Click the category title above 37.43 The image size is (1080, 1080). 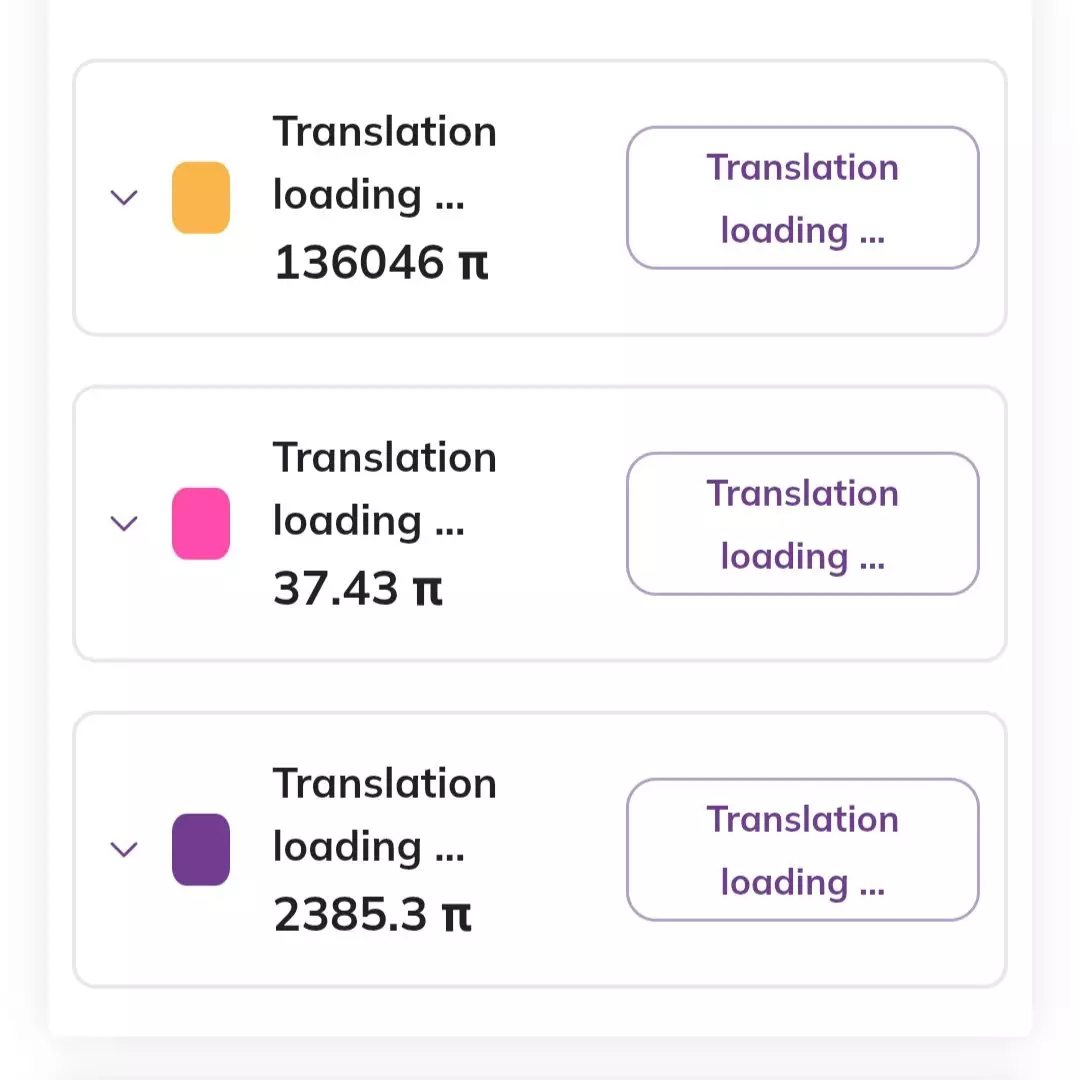click(384, 489)
